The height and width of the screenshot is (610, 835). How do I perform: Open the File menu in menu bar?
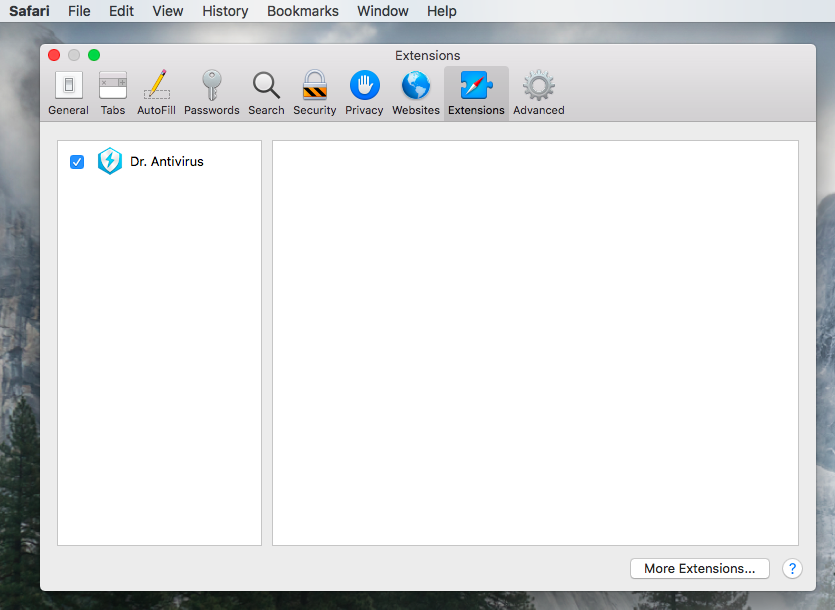[x=79, y=11]
